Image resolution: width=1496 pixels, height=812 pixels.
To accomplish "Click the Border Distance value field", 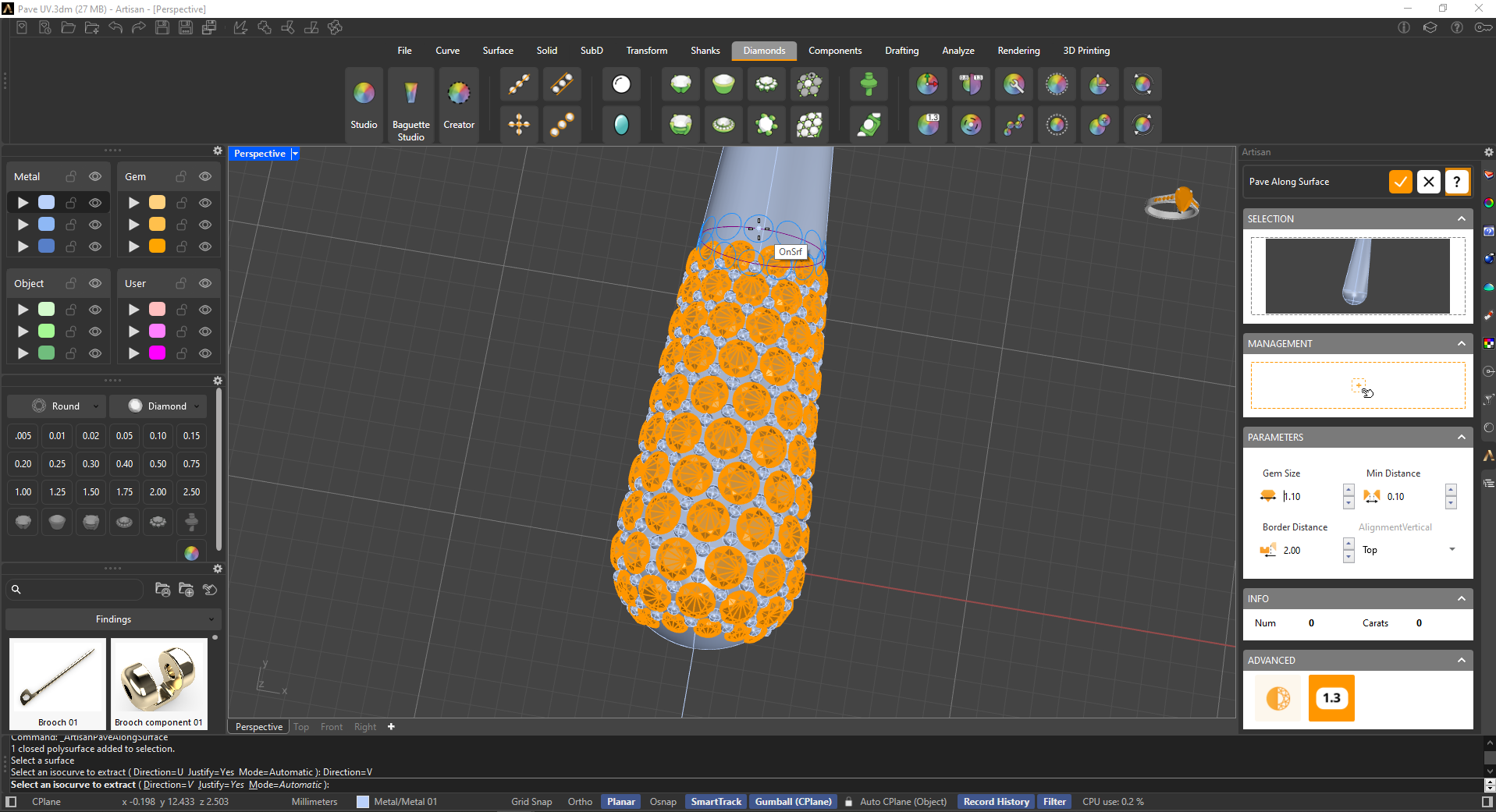I will (x=1311, y=551).
